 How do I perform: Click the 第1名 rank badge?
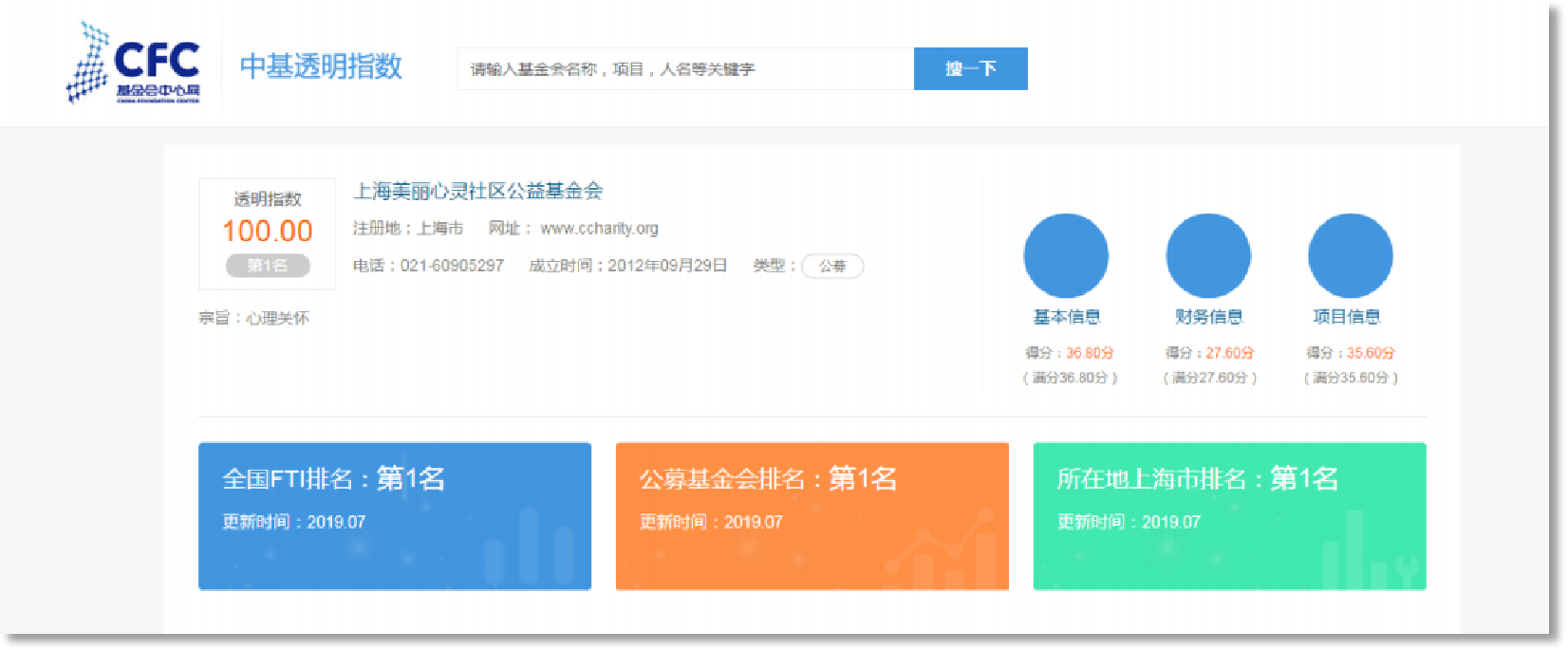tap(268, 266)
